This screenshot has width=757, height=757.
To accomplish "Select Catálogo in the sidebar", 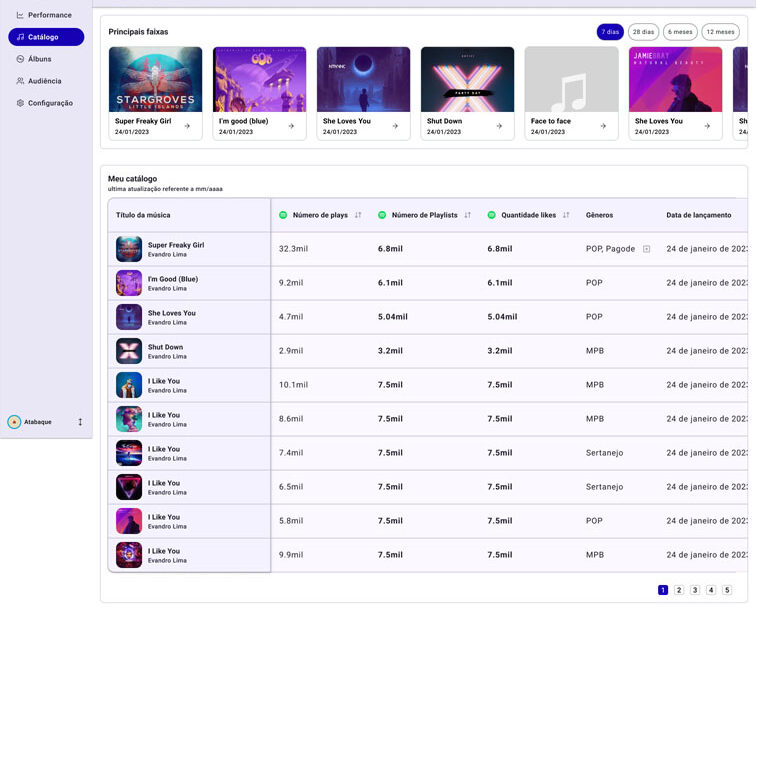I will (46, 37).
